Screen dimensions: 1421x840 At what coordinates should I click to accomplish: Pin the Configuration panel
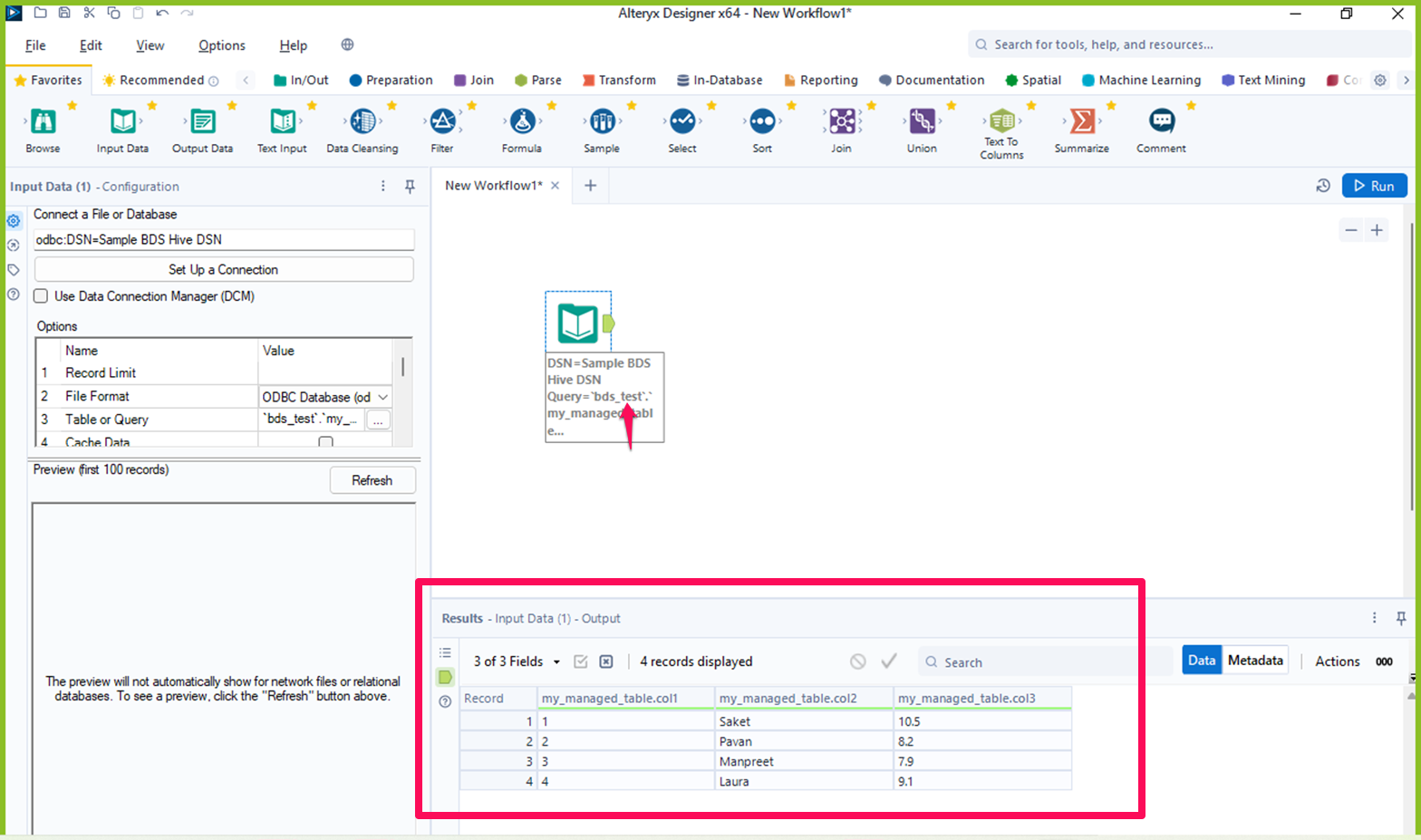pos(410,186)
